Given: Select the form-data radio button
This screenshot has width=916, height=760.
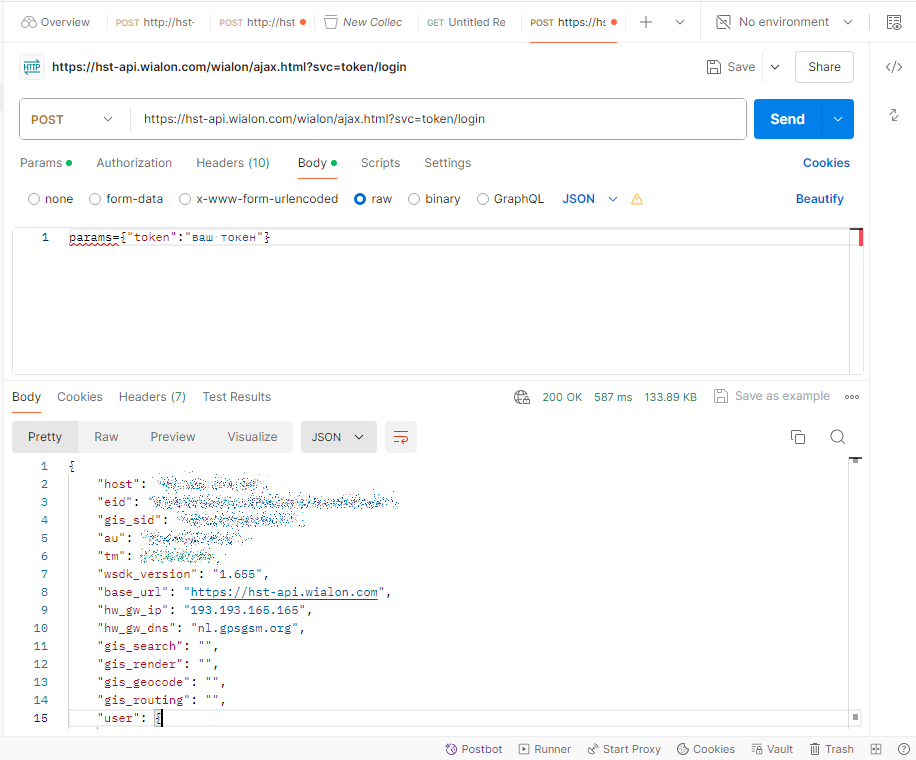Looking at the screenshot, I should (x=95, y=199).
